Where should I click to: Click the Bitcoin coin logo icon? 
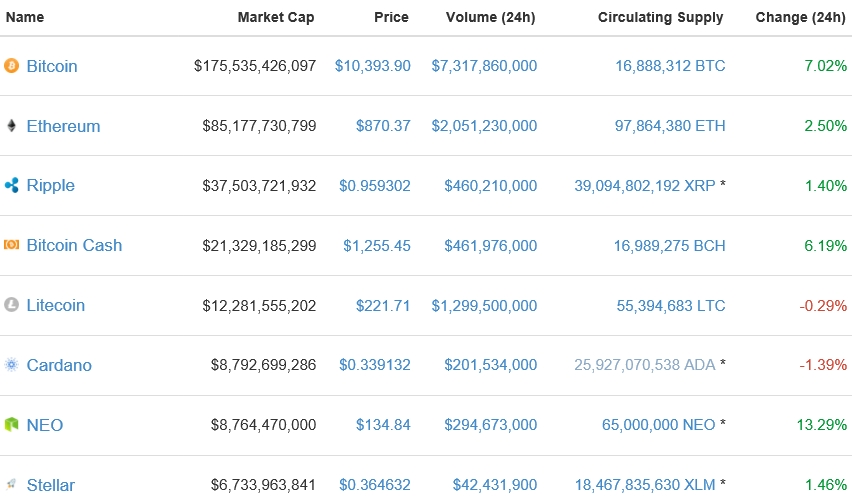click(x=12, y=66)
